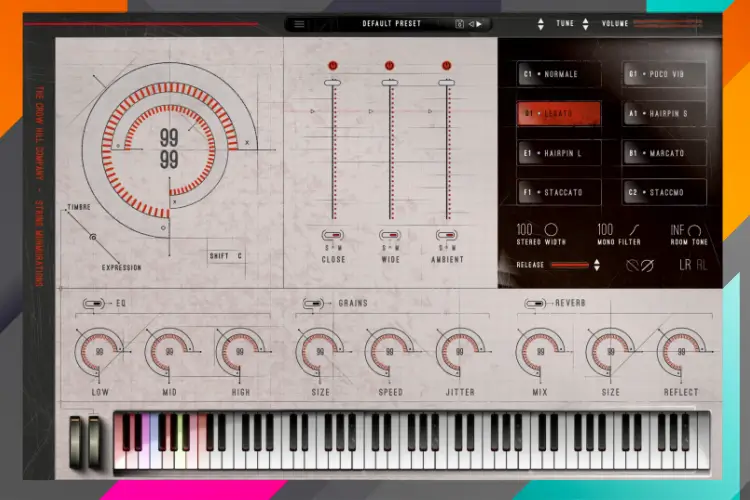
Task: Toggle the Ambient mic power button
Action: coord(446,66)
